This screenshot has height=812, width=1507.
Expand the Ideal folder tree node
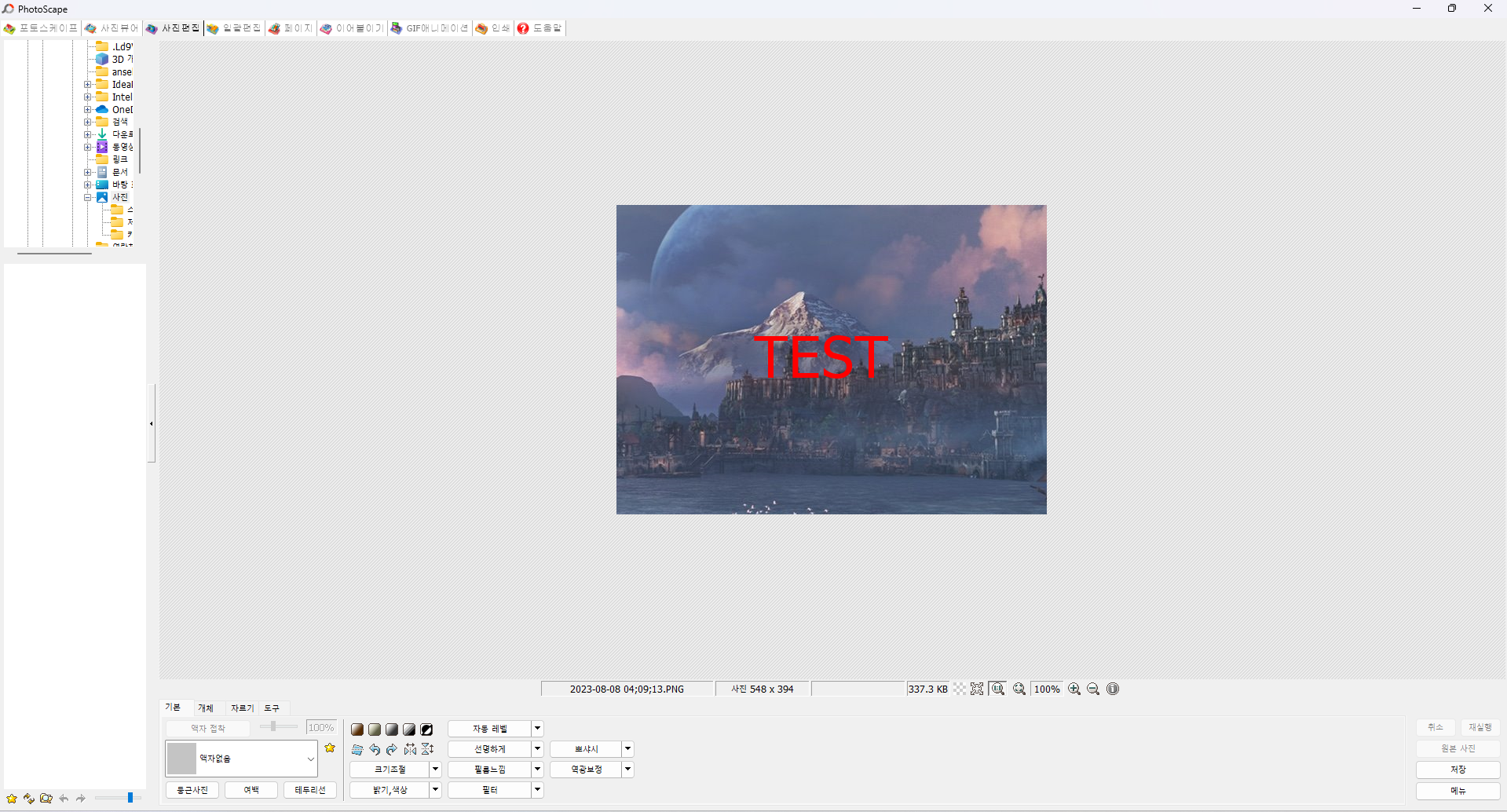tap(88, 85)
